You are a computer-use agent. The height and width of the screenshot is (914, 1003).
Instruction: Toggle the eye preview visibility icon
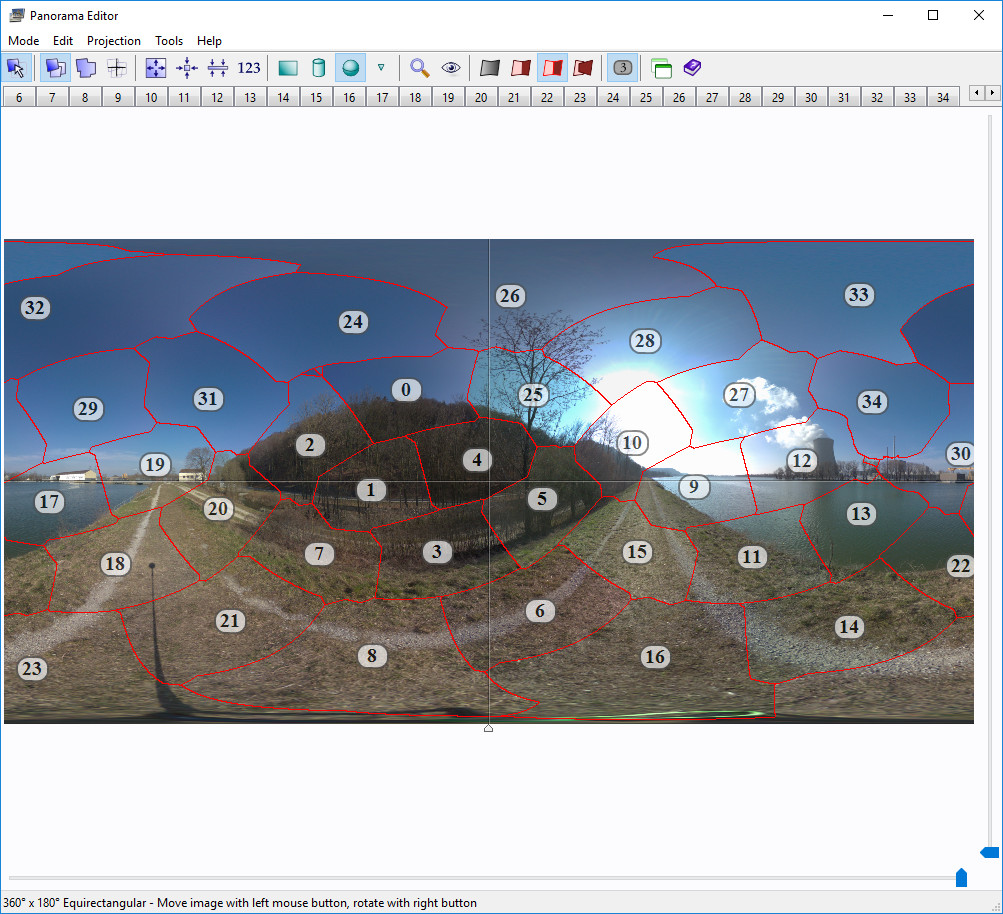pos(451,68)
